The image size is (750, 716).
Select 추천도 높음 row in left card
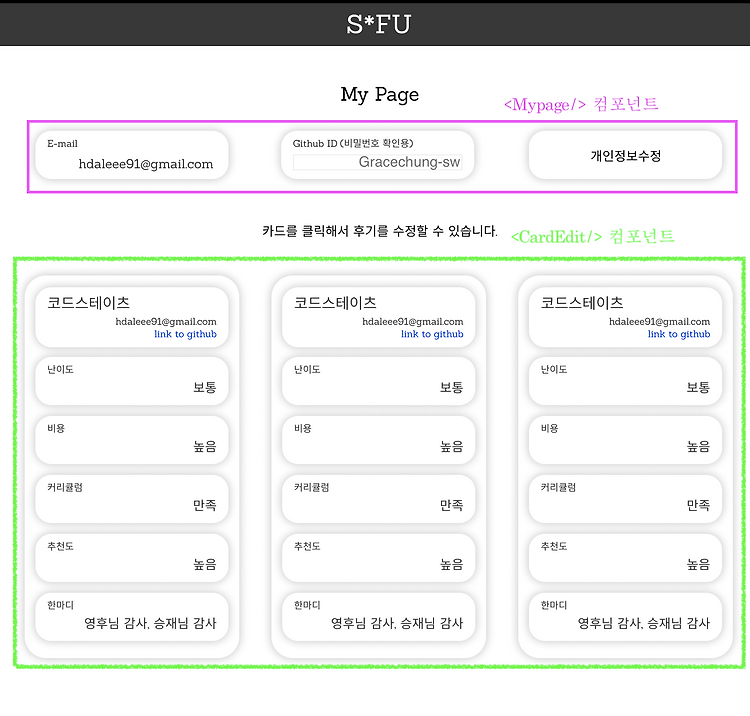coord(132,558)
